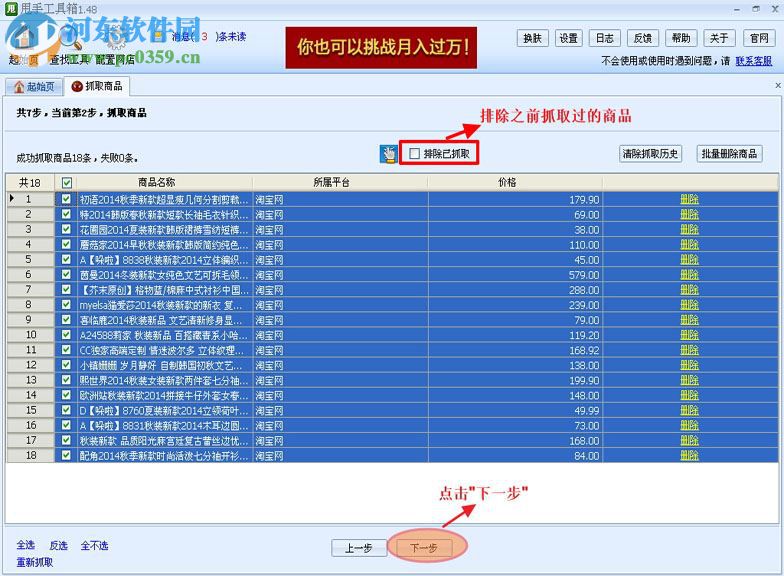Uncheck the checkbox for row 1
Screen dimensions: 784x576
[x=66, y=199]
